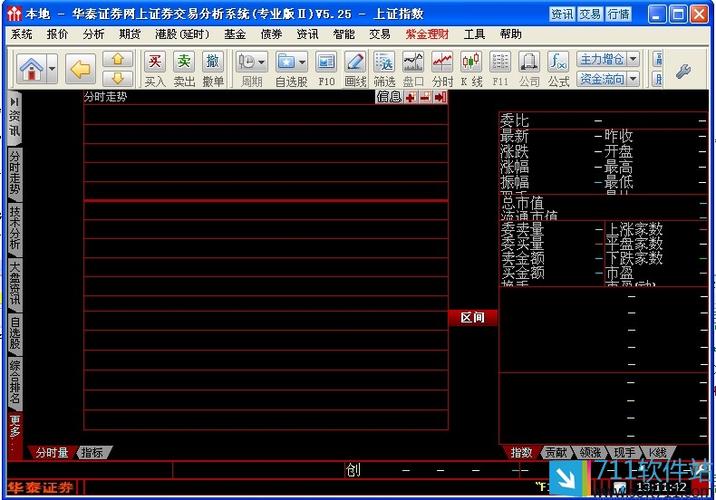The image size is (716, 500).
Task: Open the 撤单 cancel order icon
Action: 213,62
